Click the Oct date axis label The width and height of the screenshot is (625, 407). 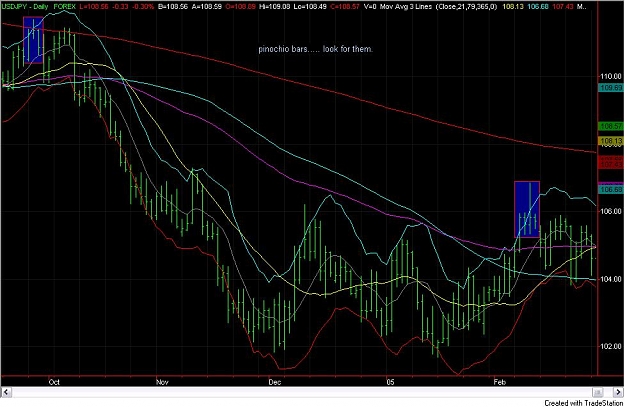pyautogui.click(x=54, y=382)
